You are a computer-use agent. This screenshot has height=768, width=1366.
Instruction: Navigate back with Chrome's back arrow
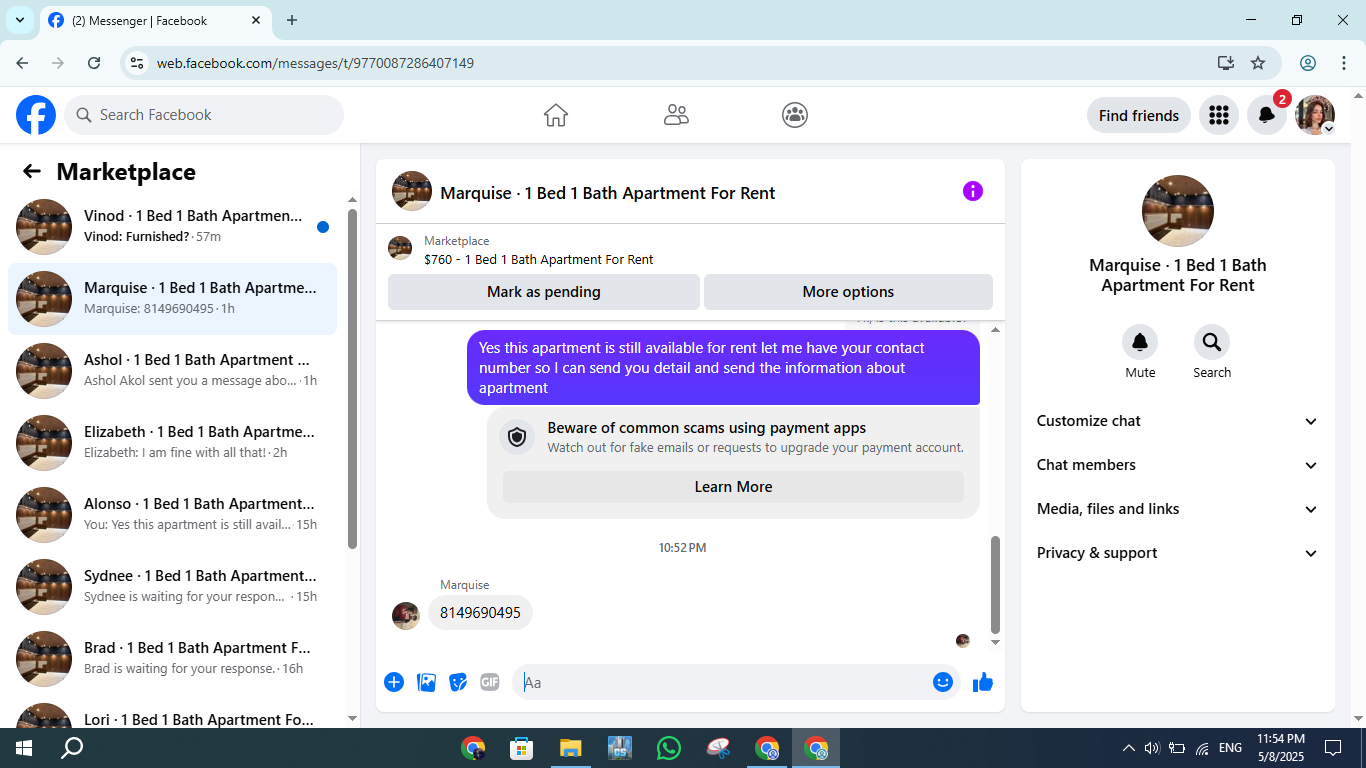(22, 63)
